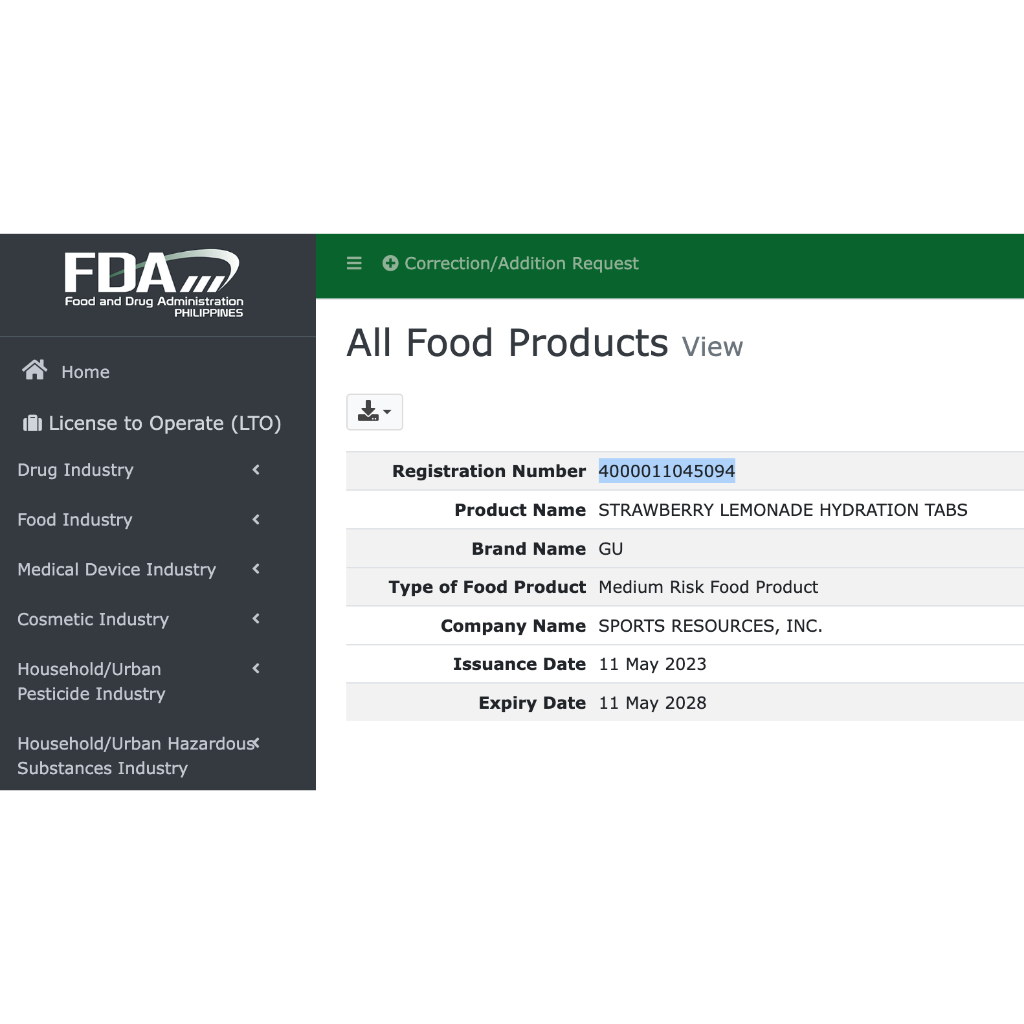
Task: Select Drug Industry in the sidebar
Action: pos(75,470)
